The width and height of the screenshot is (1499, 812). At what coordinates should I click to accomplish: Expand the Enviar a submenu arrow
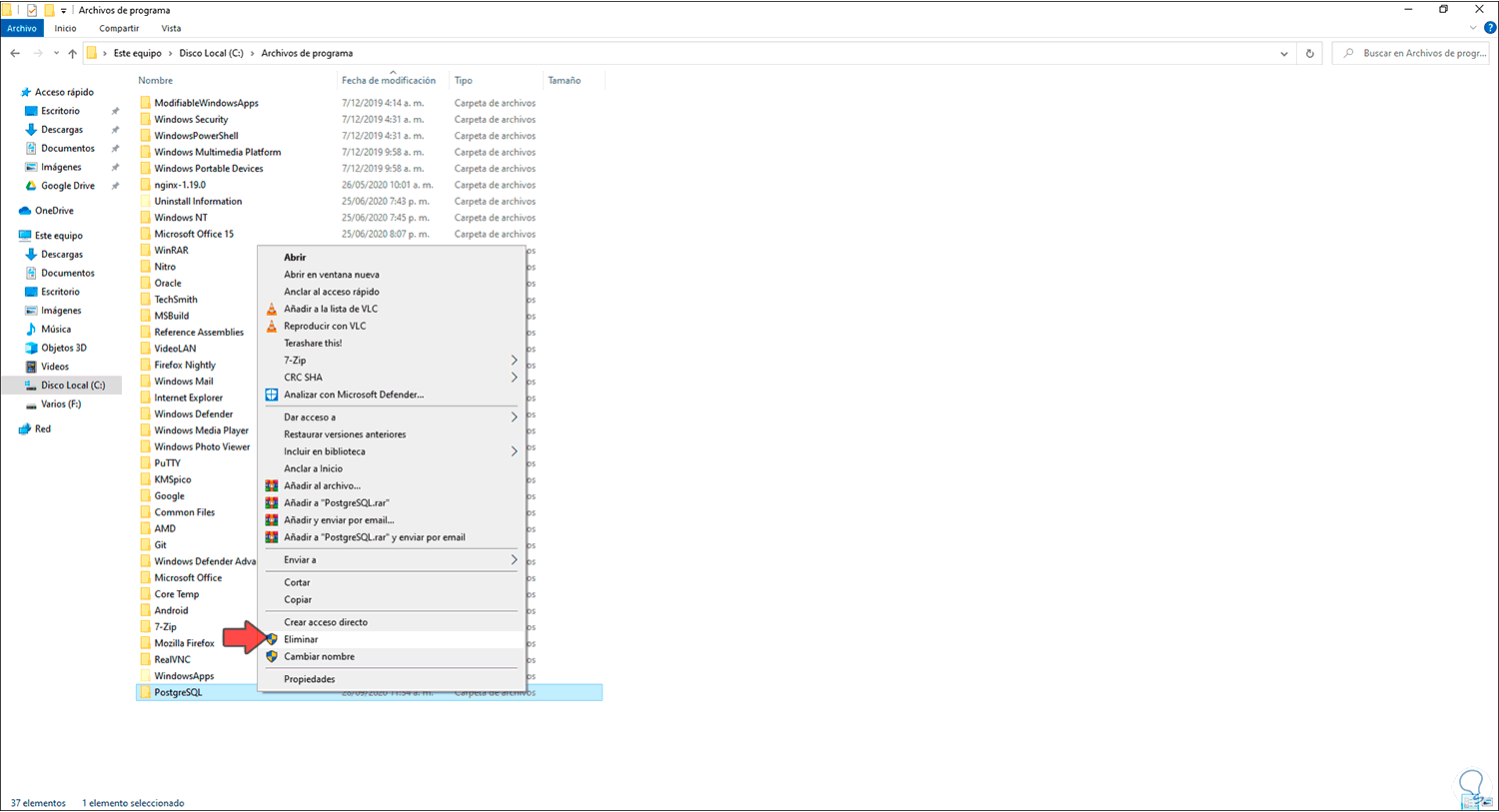515,560
